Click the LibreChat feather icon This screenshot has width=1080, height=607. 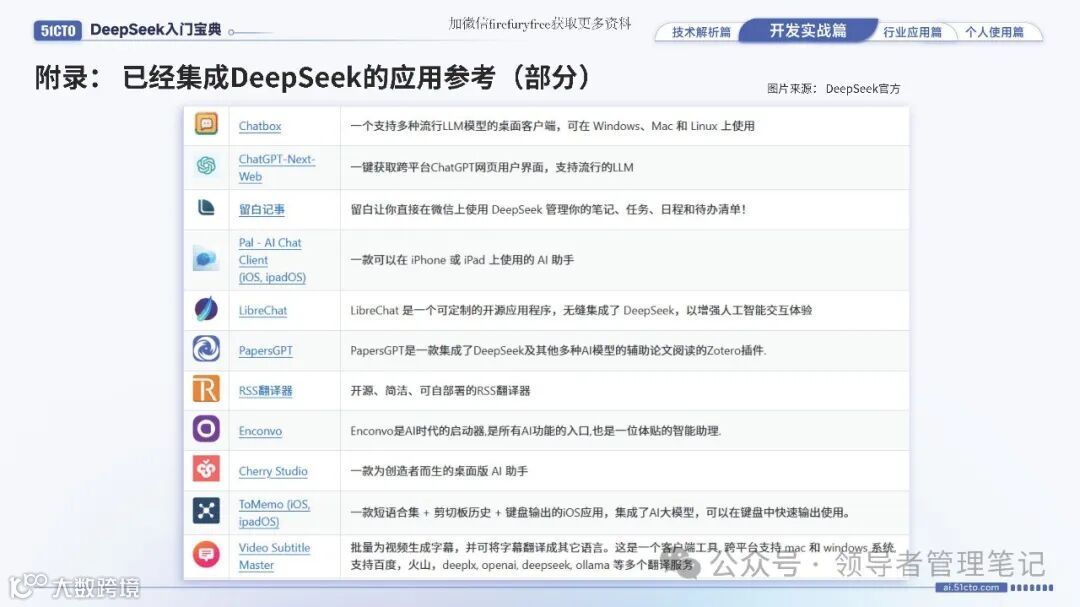tap(206, 309)
